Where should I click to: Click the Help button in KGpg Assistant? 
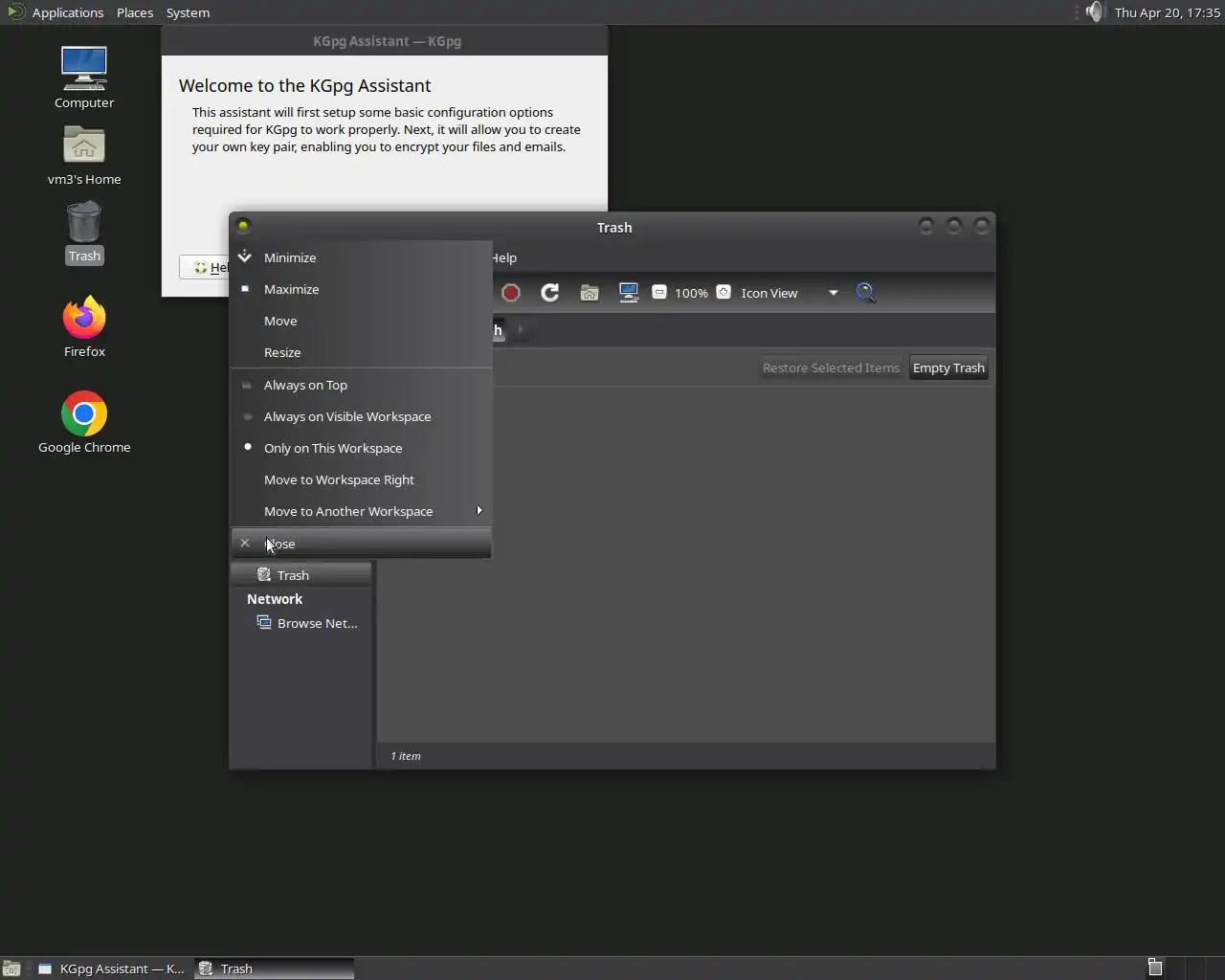206,267
